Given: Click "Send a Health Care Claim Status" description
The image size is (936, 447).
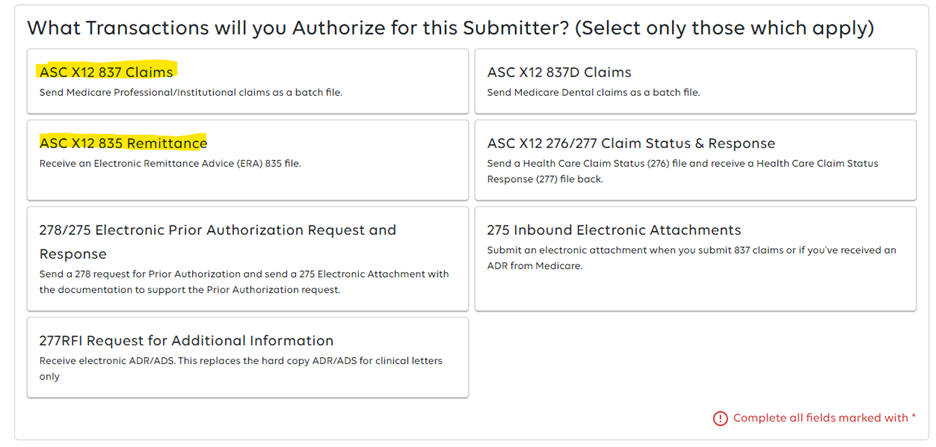Looking at the screenshot, I should coord(682,164).
